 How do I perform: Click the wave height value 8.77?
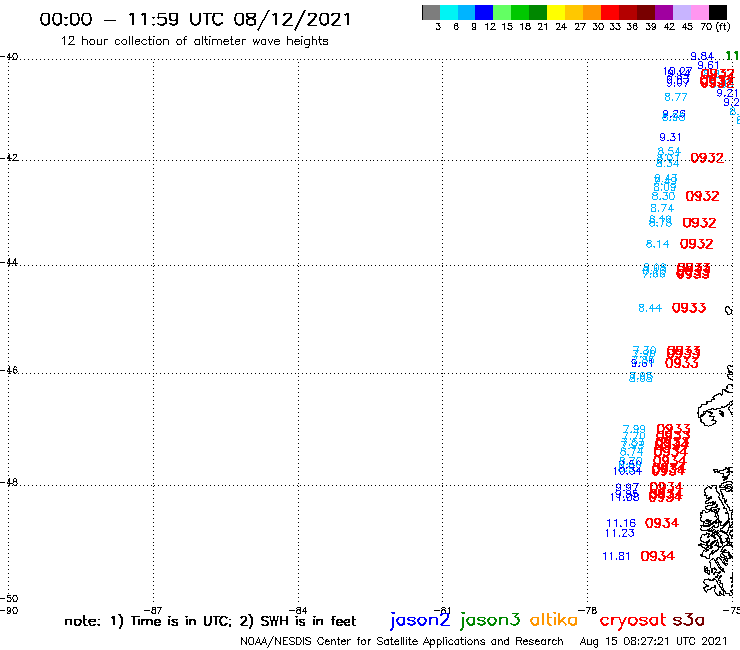(x=676, y=97)
